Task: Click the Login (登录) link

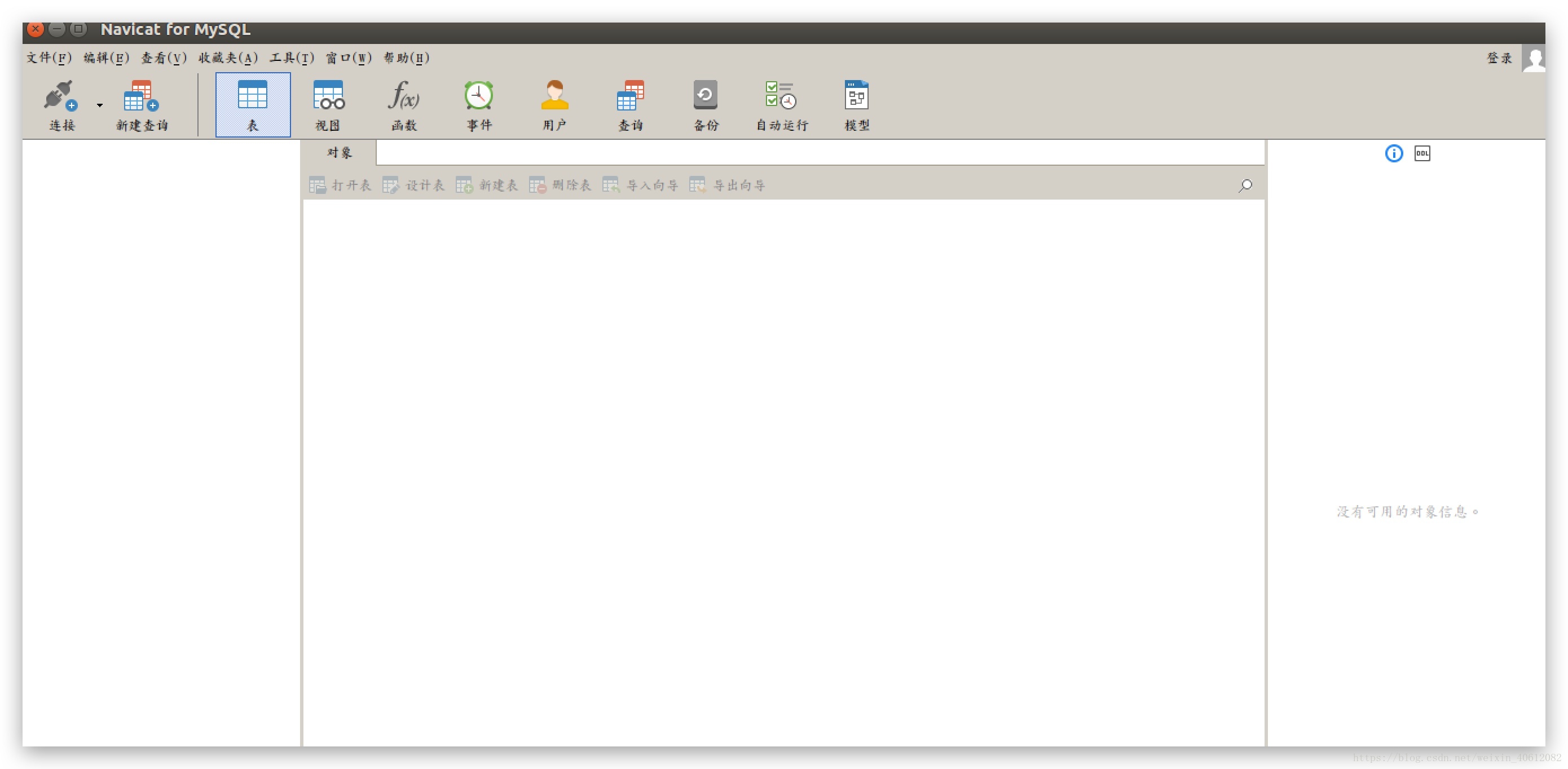Action: (1500, 58)
